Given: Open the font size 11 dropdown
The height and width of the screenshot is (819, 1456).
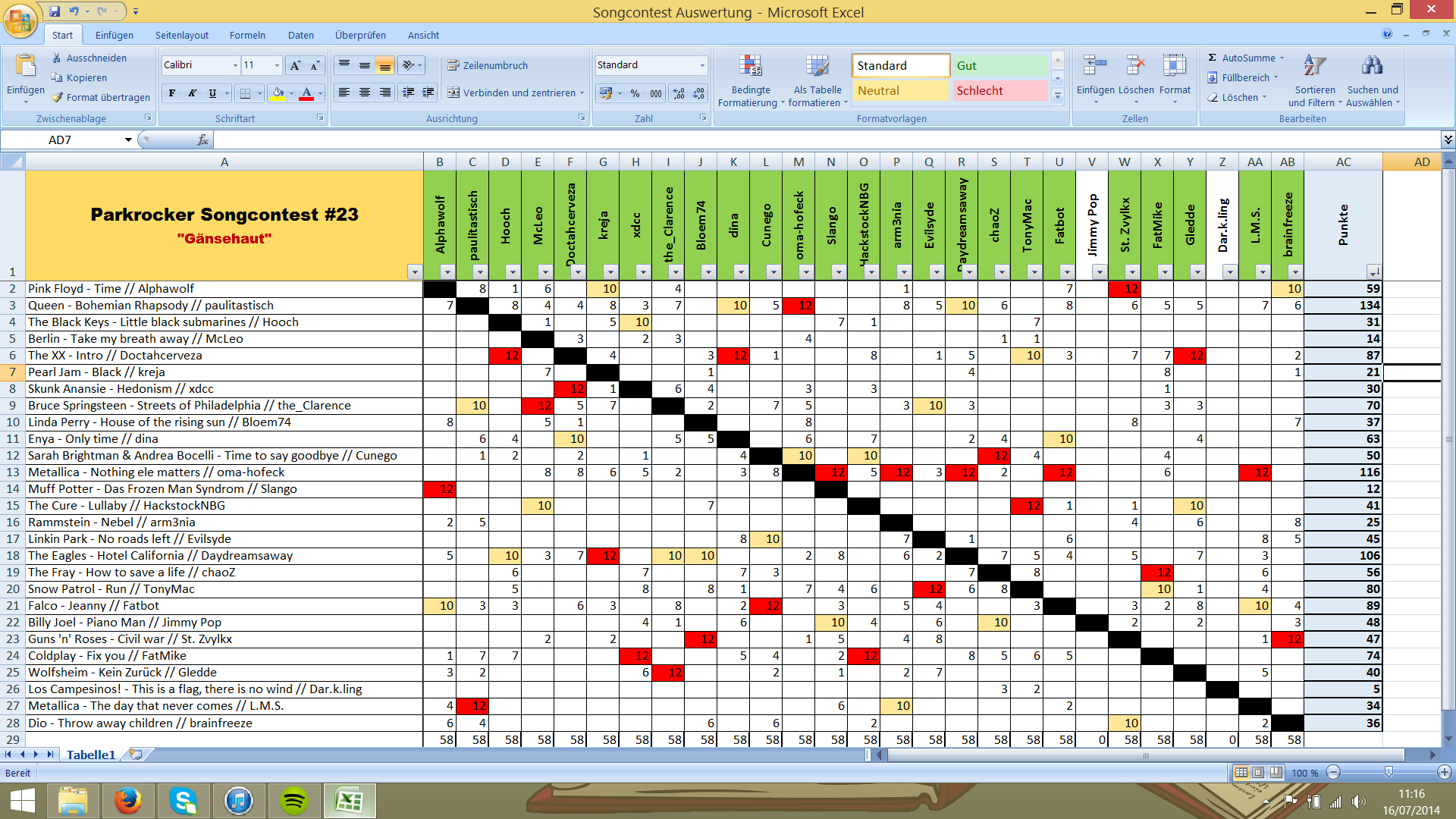Looking at the screenshot, I should point(277,65).
